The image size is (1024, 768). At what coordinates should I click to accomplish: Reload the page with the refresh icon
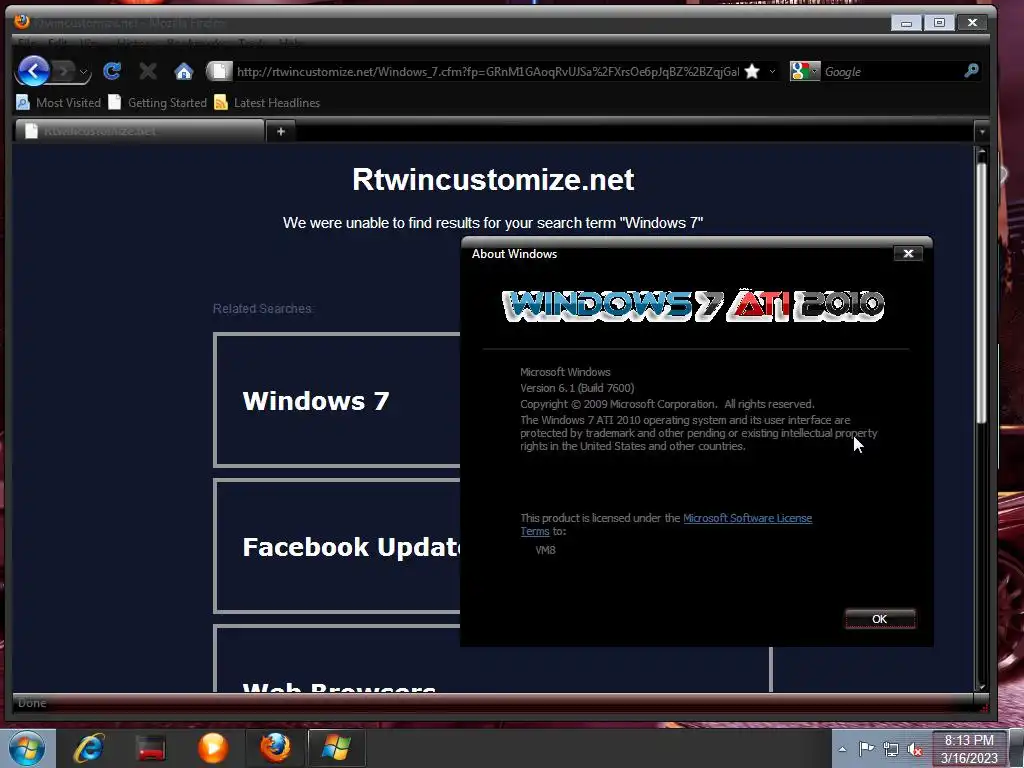[112, 71]
